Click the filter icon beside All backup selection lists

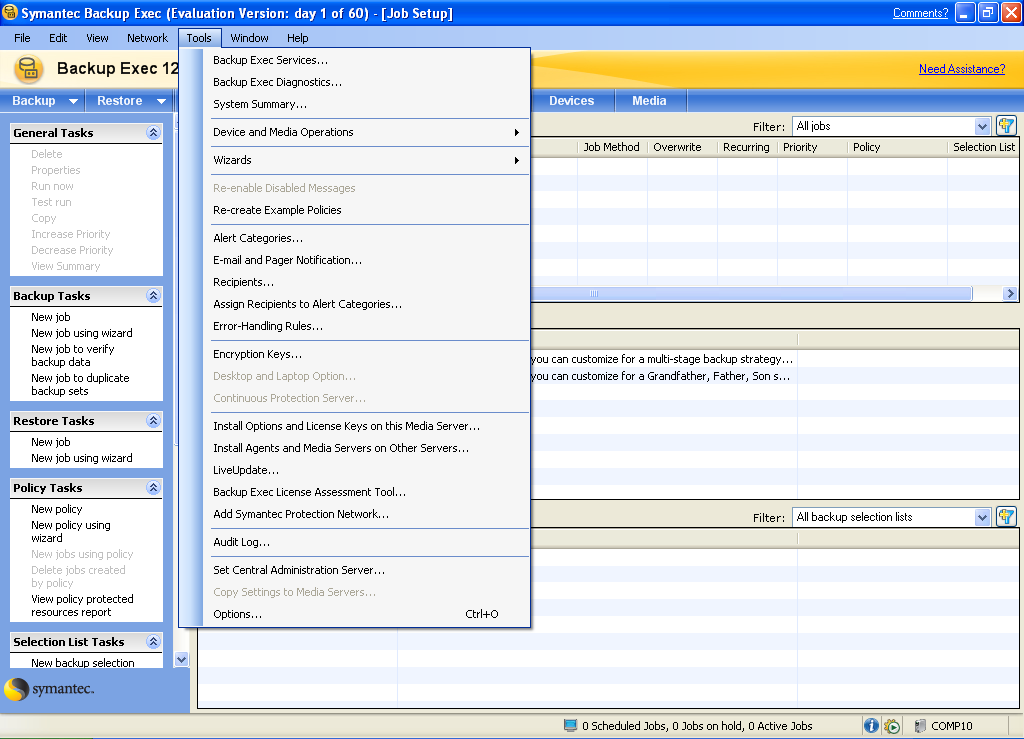1006,517
